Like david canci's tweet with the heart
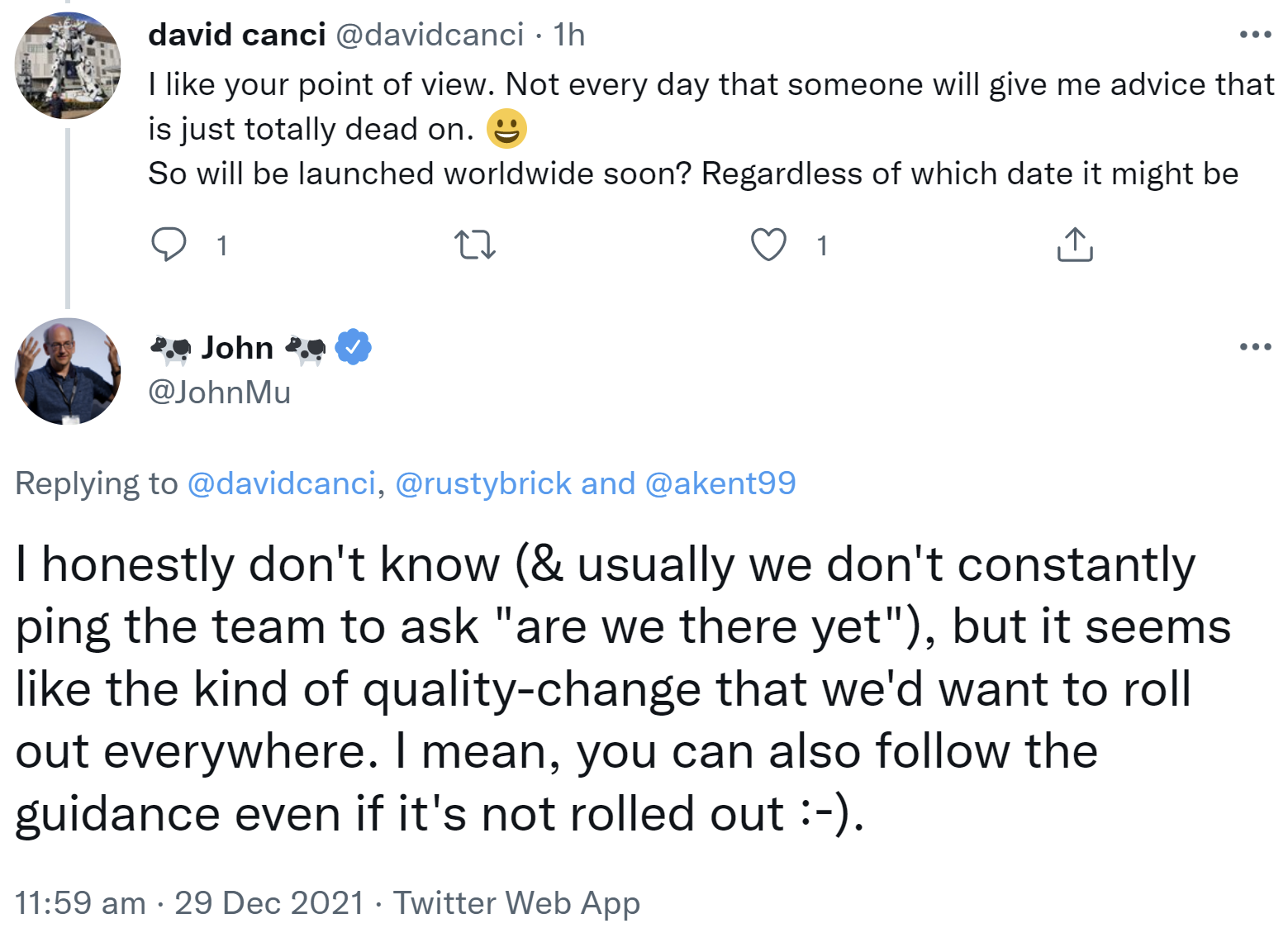 tap(768, 245)
